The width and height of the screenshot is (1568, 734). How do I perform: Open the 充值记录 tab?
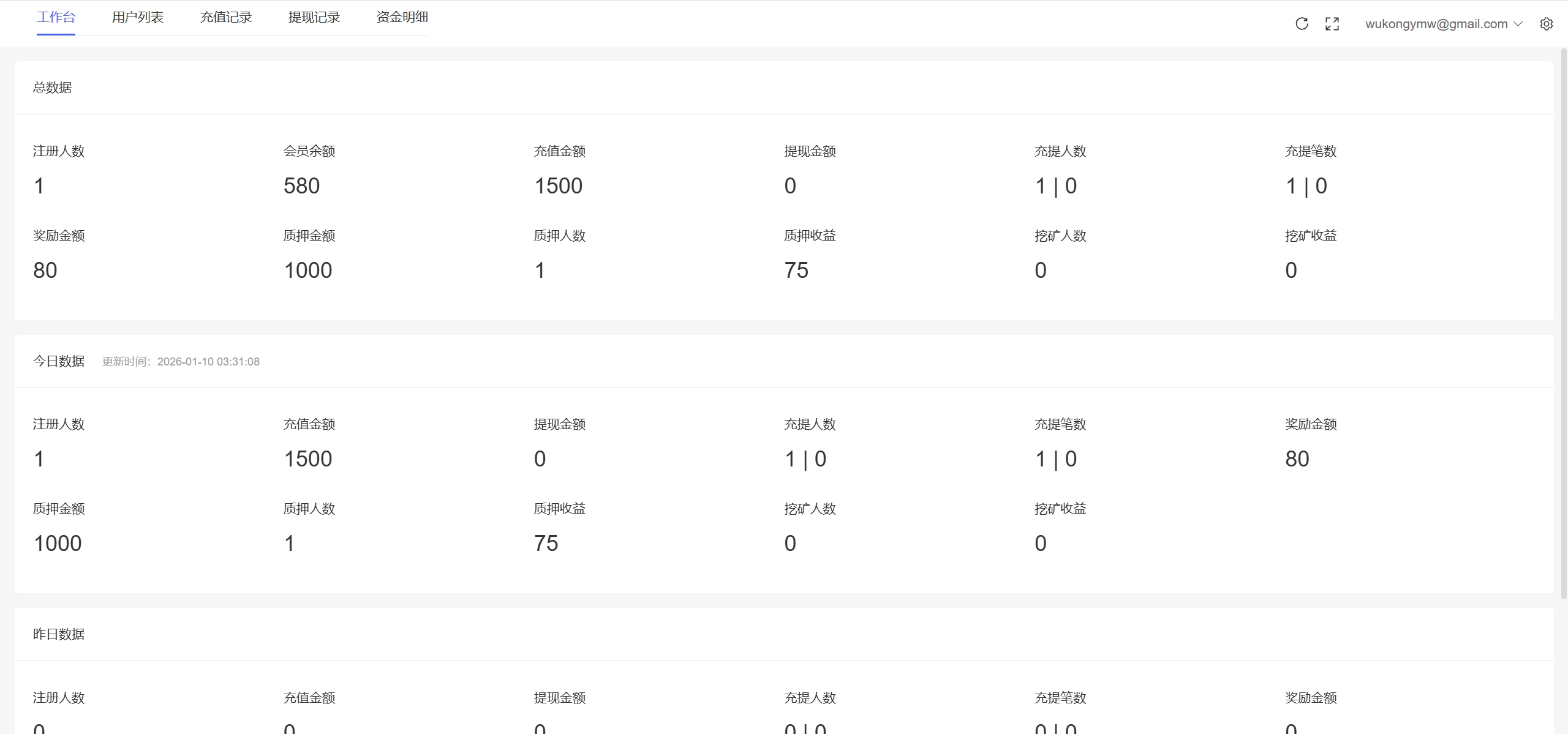click(x=226, y=17)
